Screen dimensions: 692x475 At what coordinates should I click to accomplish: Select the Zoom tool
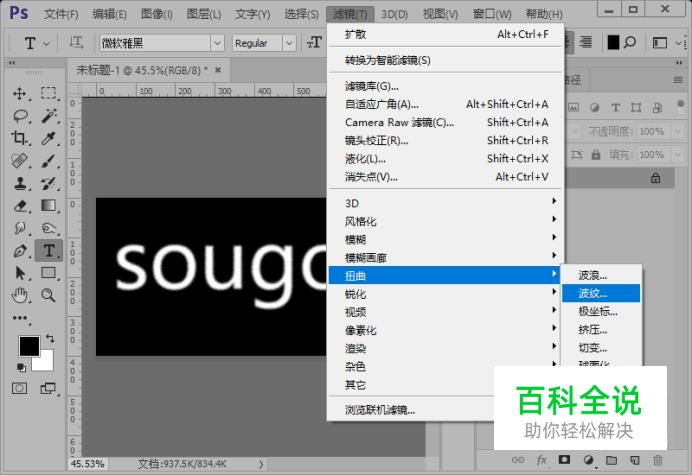48,295
